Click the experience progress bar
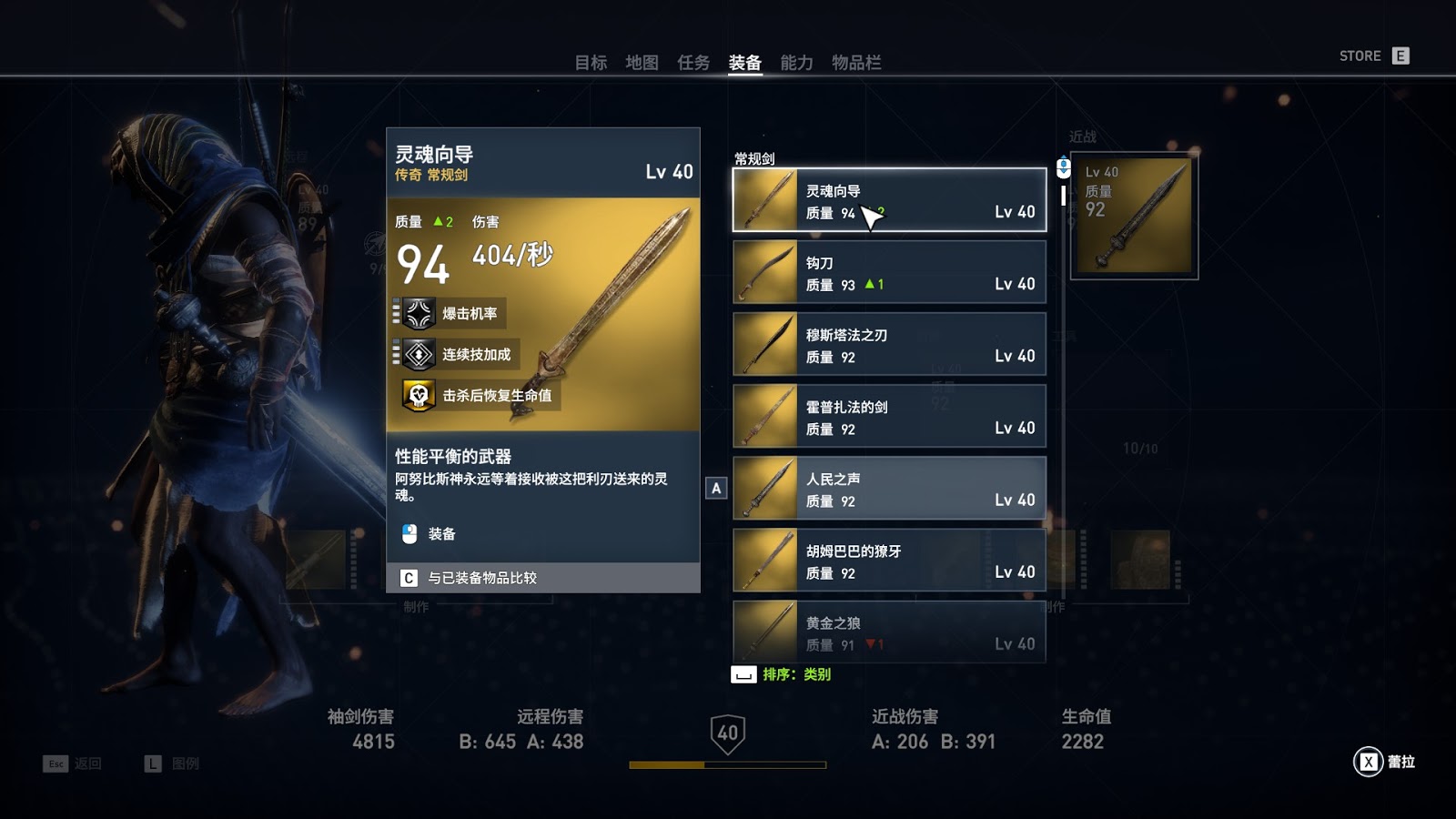 pyautogui.click(x=728, y=765)
